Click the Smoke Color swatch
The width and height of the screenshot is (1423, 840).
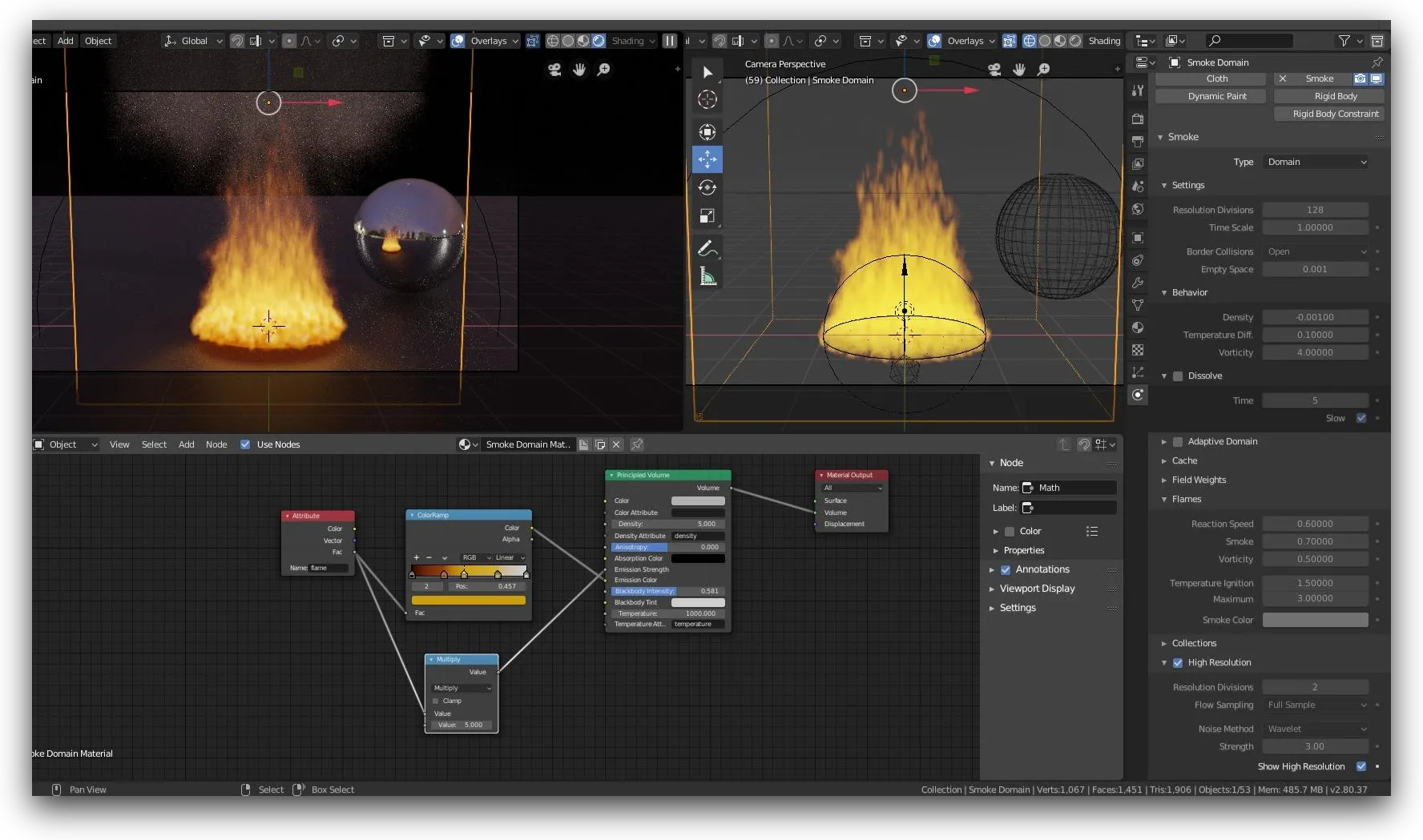tap(1315, 620)
